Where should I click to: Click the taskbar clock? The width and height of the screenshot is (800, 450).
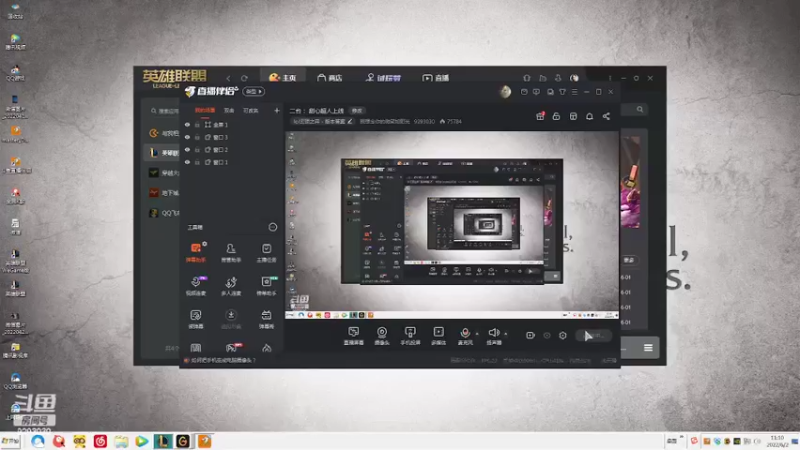777,442
